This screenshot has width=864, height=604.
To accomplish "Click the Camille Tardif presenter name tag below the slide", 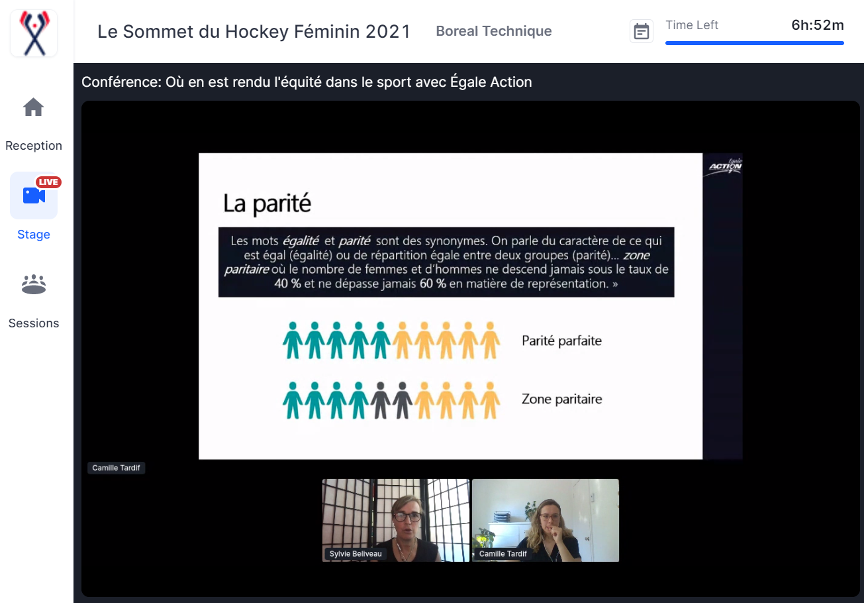I will [117, 468].
